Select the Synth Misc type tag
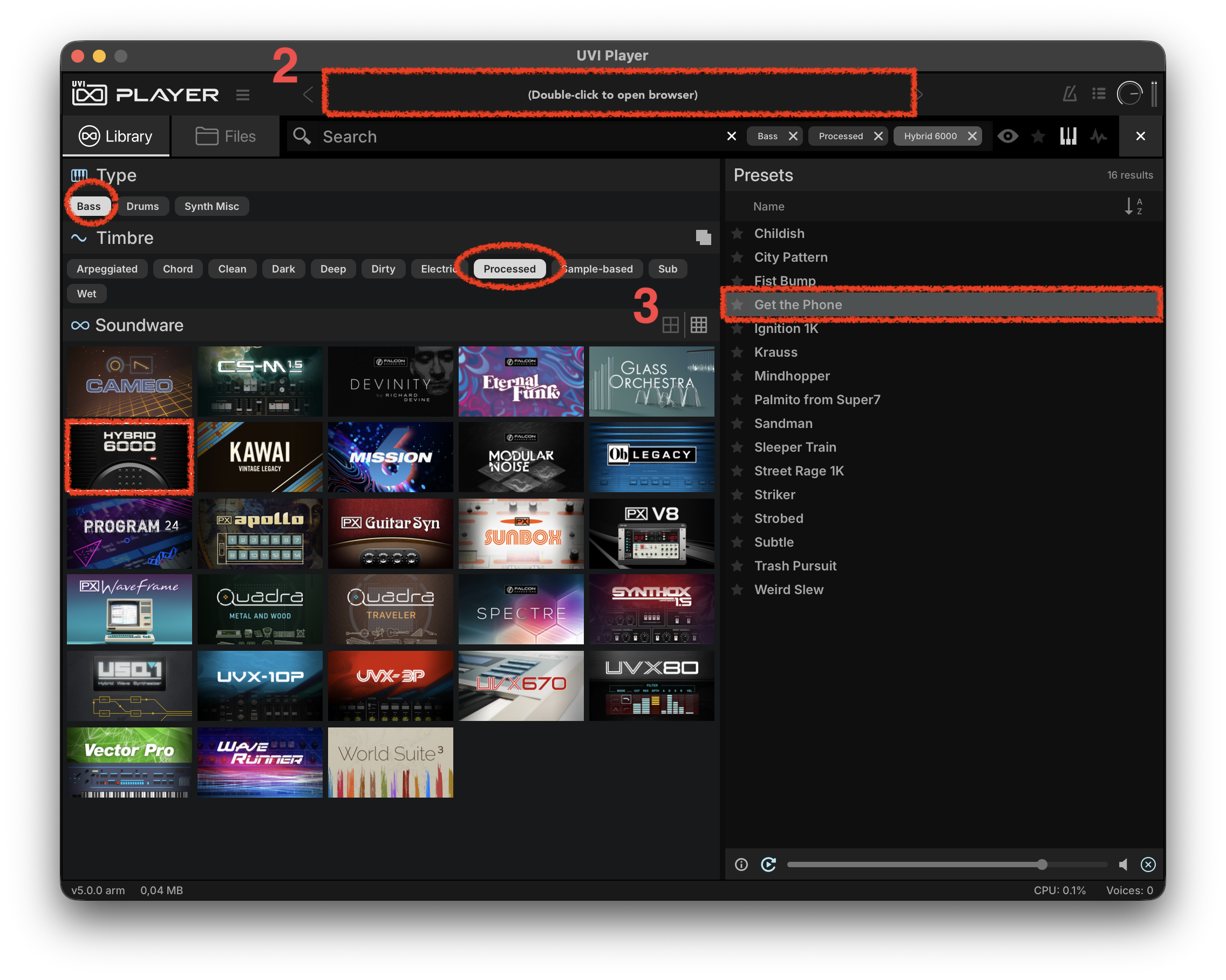This screenshot has width=1226, height=980. click(x=212, y=207)
